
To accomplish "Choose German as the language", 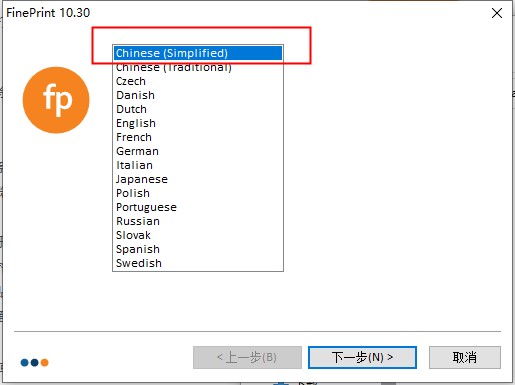I will [198, 151].
